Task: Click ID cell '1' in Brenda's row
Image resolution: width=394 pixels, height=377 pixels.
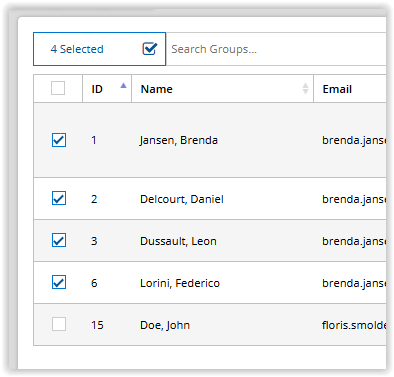Action: pyautogui.click(x=94, y=140)
